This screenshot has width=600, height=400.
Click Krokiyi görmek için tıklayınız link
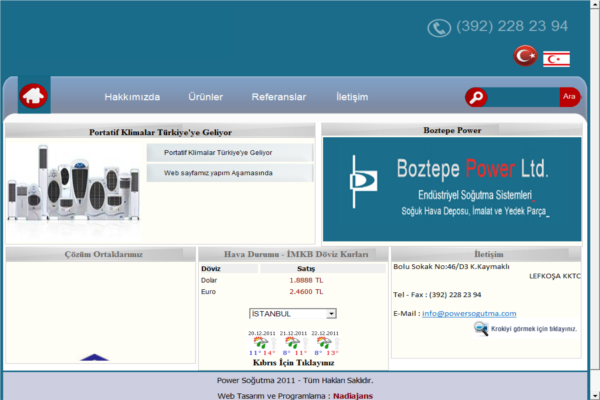coord(534,329)
